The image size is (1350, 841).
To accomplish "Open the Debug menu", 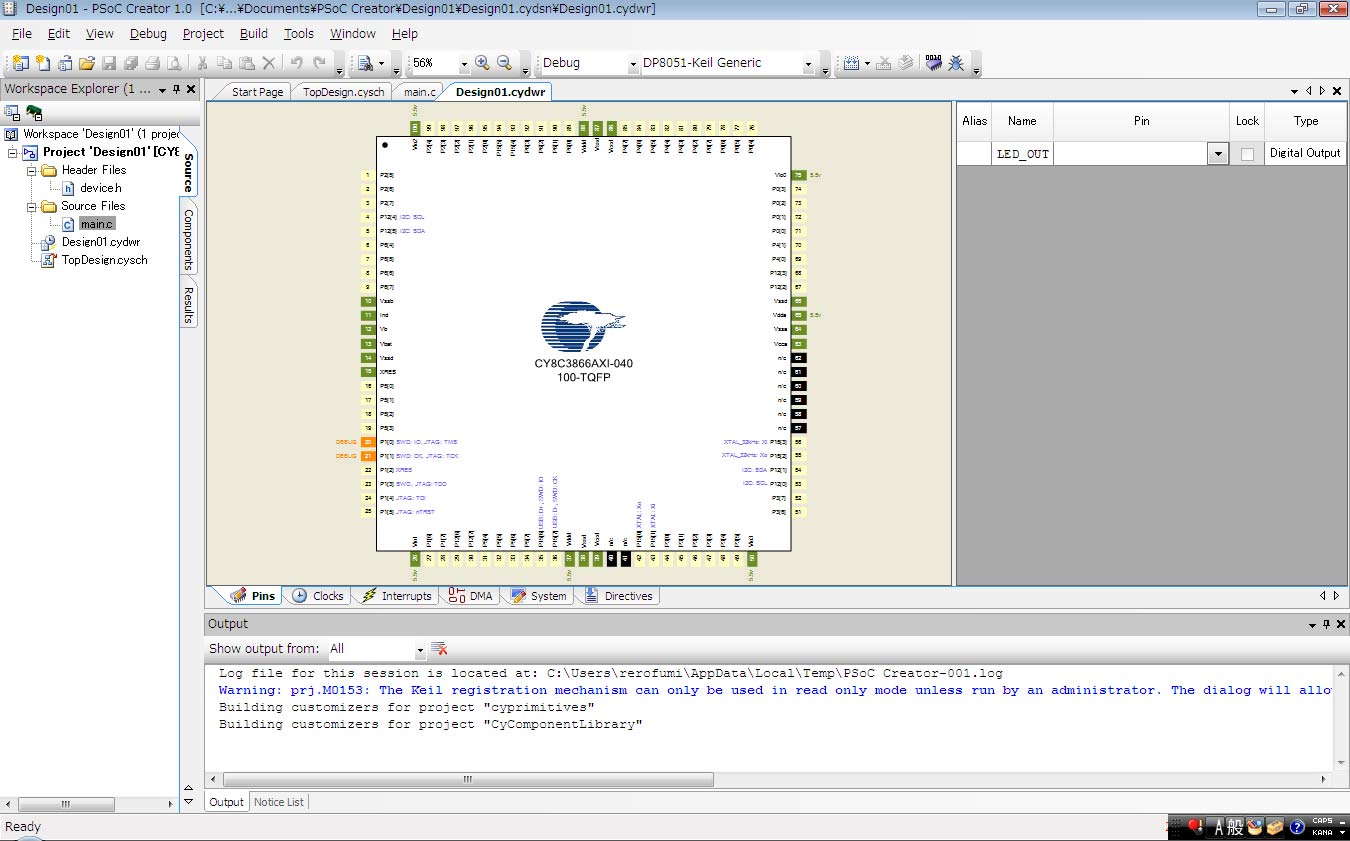I will [x=148, y=33].
